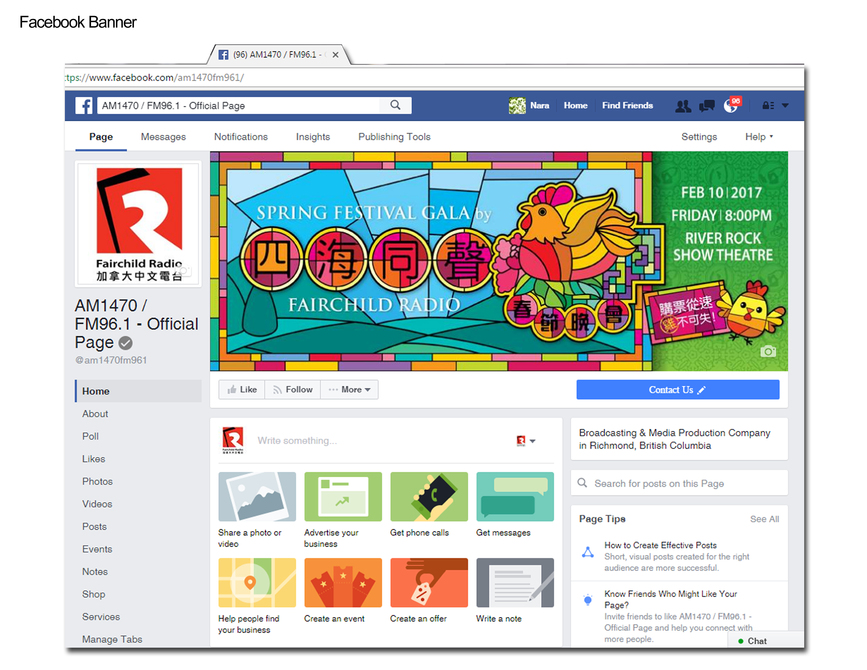Click the profile picture camera icon
Image resolution: width=867 pixels, height=670 pixels.
pyautogui.click(x=186, y=271)
